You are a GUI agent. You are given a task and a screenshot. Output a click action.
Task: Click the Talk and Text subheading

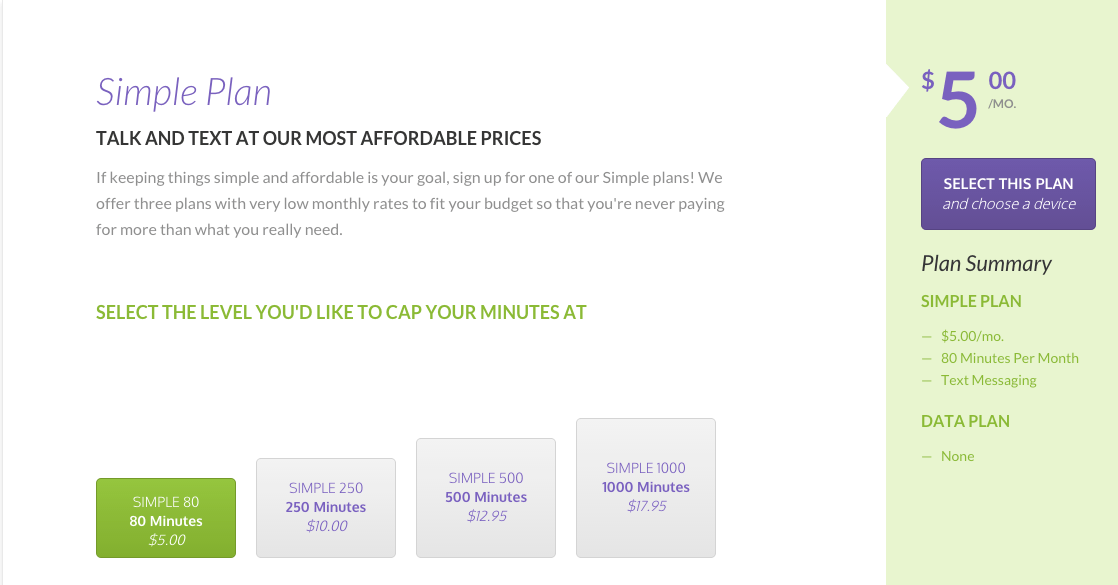(318, 139)
